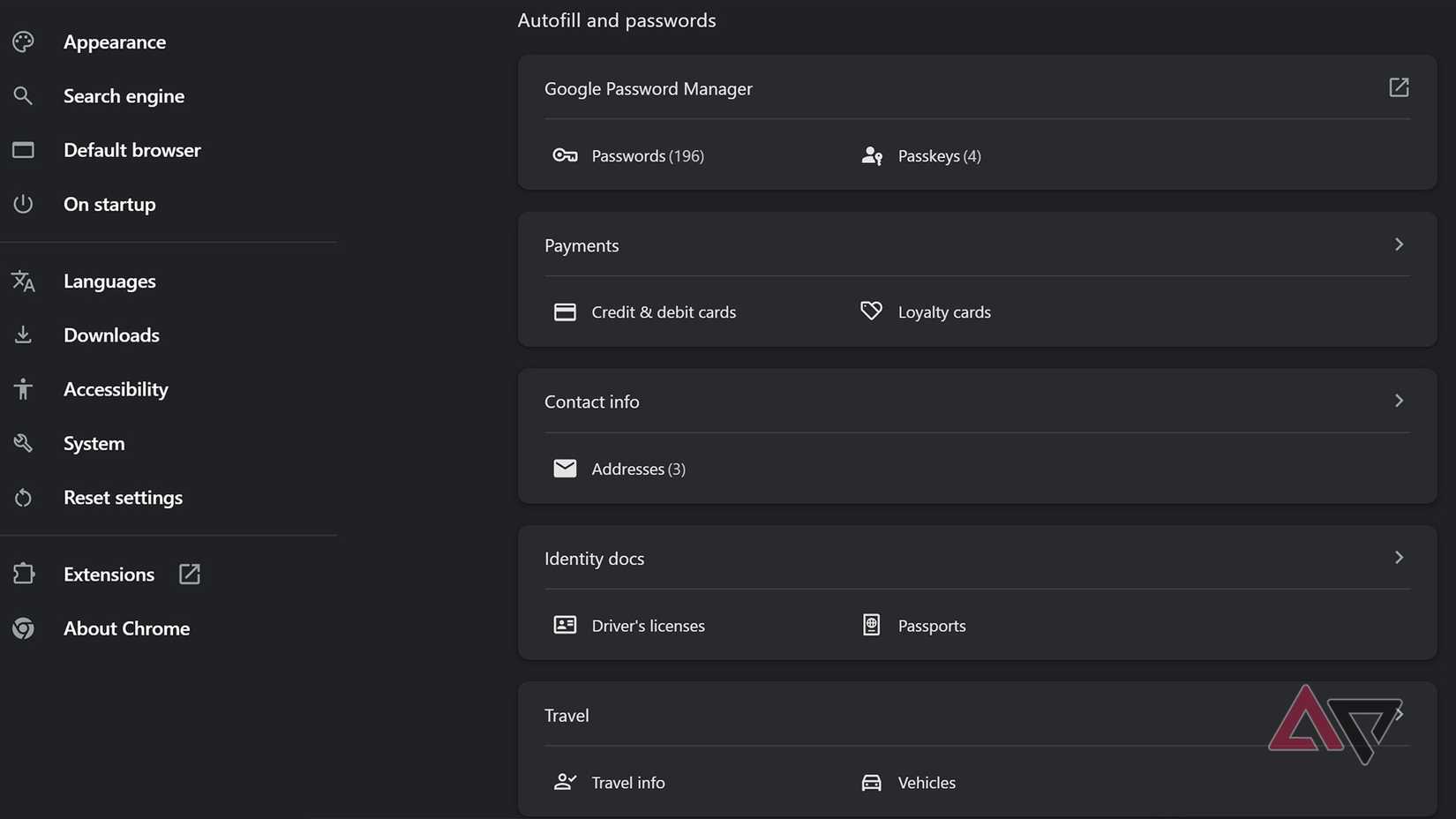The height and width of the screenshot is (819, 1456).
Task: Click the Downloads arrow icon
Action: [x=24, y=334]
